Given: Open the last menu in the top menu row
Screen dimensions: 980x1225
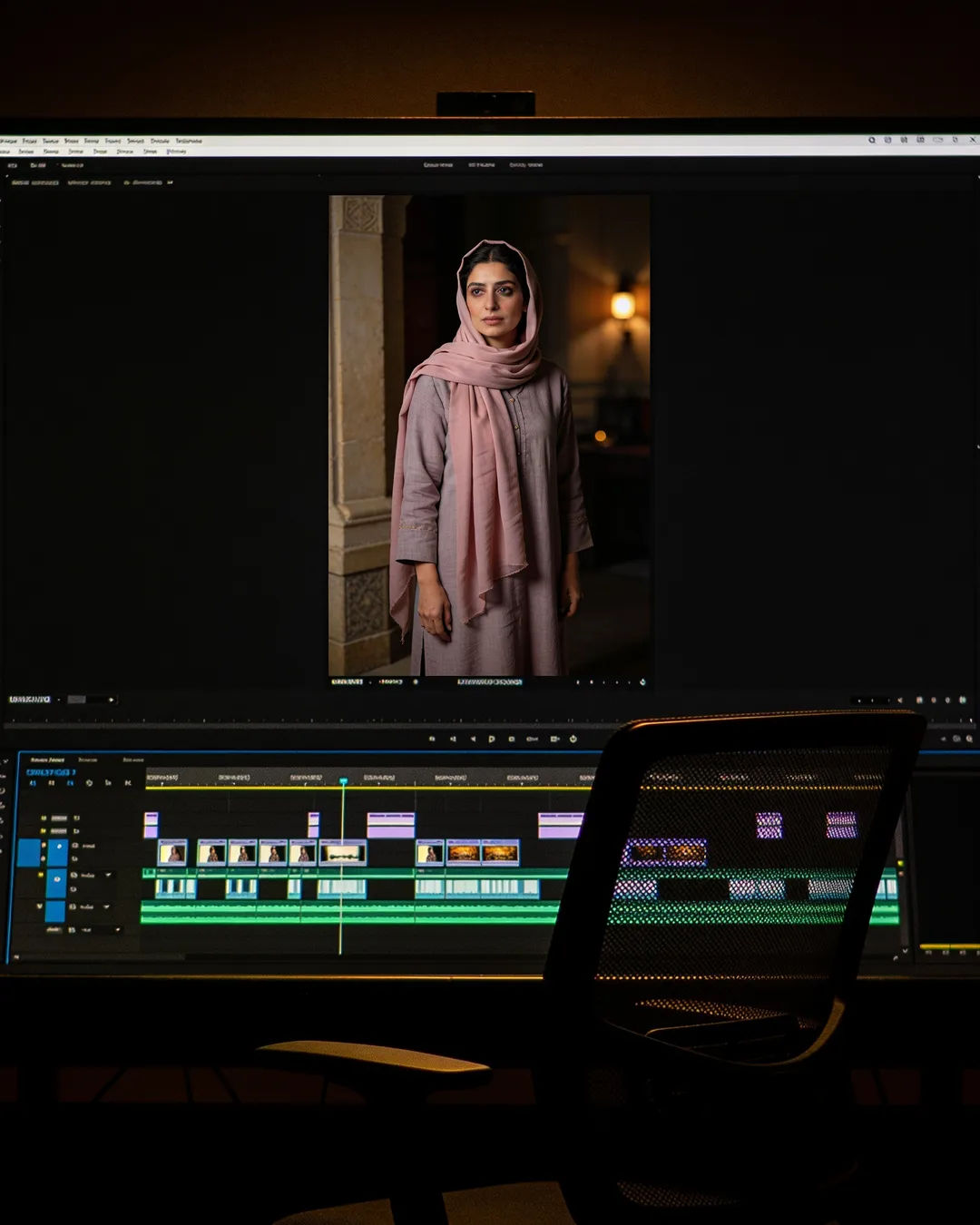Looking at the screenshot, I should pyautogui.click(x=189, y=141).
